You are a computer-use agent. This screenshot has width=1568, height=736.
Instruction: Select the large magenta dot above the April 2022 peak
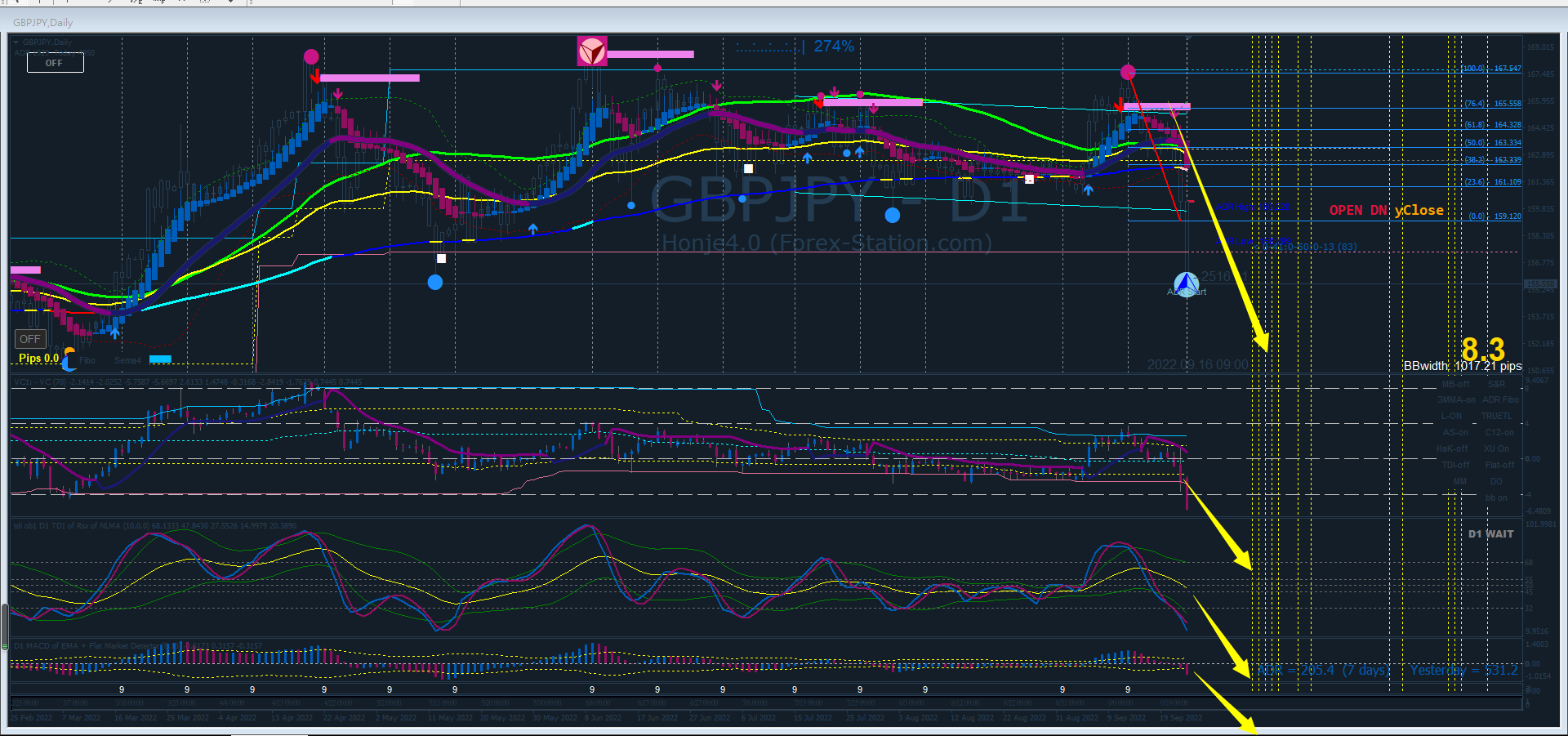(311, 56)
